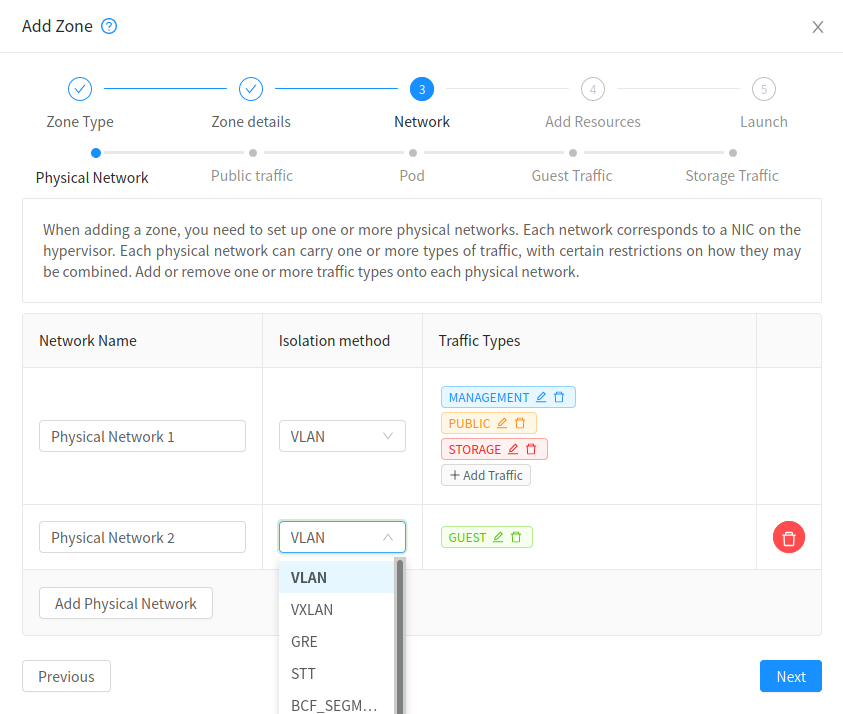The width and height of the screenshot is (843, 714).
Task: Click the Network step circle numbered 3
Action: tap(421, 89)
